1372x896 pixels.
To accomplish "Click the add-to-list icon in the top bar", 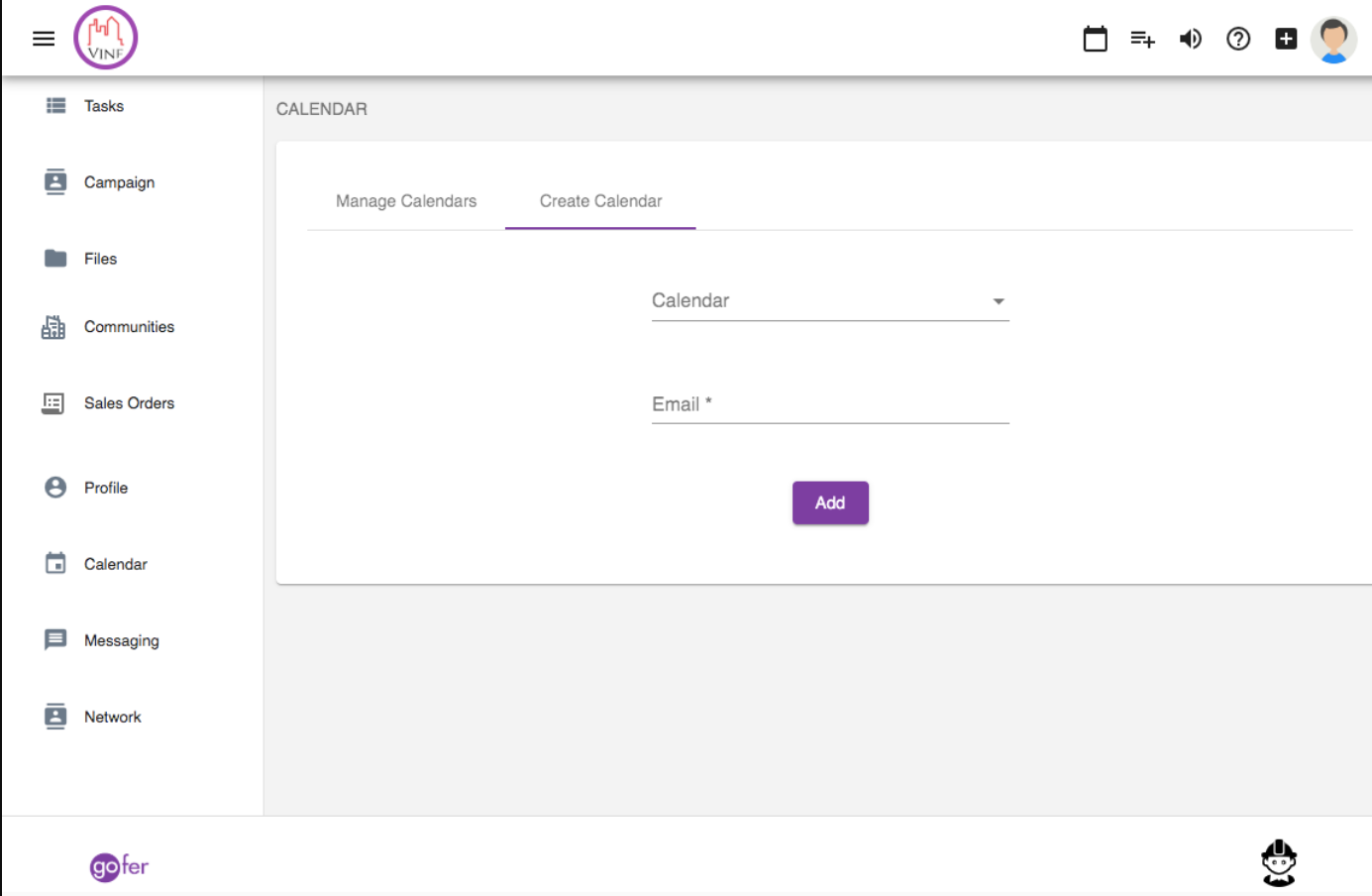I will tap(1142, 38).
